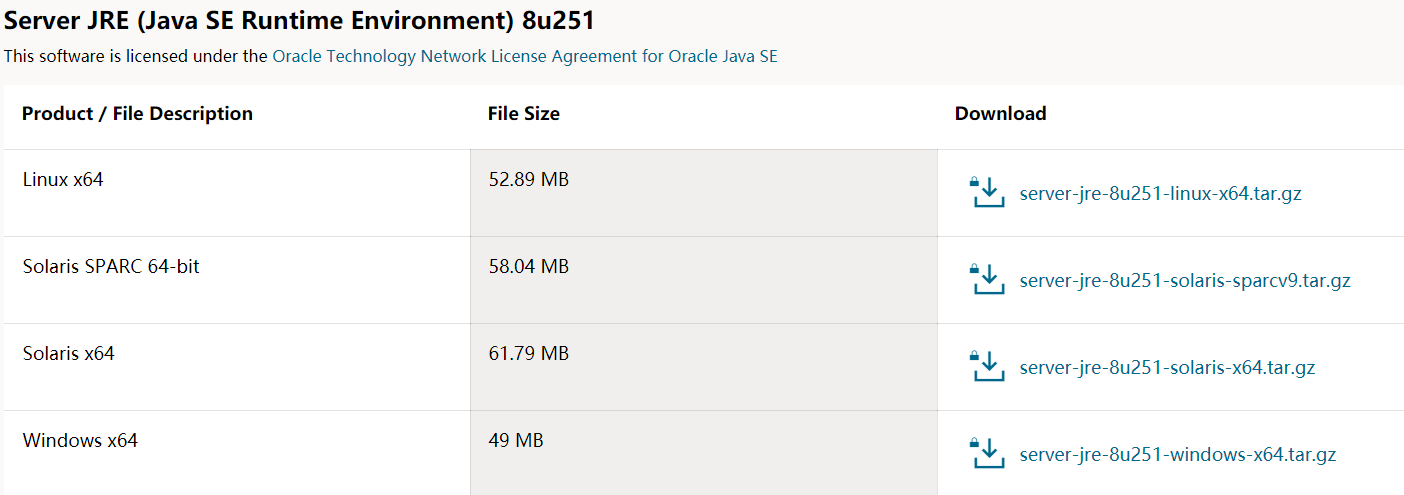Select the Solaris SPARC 64-bit description cell
This screenshot has width=1404, height=495.
click(111, 267)
